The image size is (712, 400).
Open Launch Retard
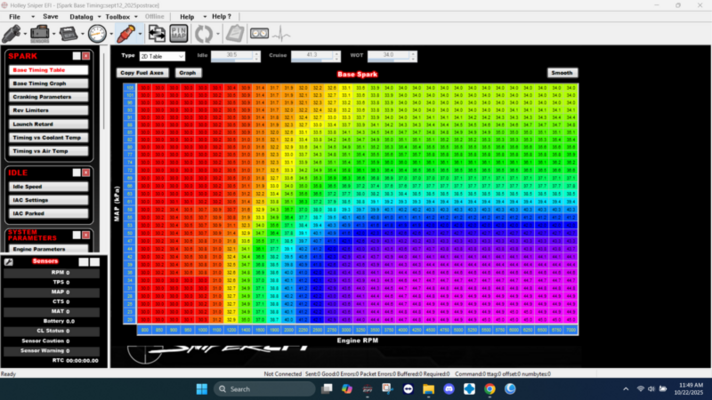[48, 124]
